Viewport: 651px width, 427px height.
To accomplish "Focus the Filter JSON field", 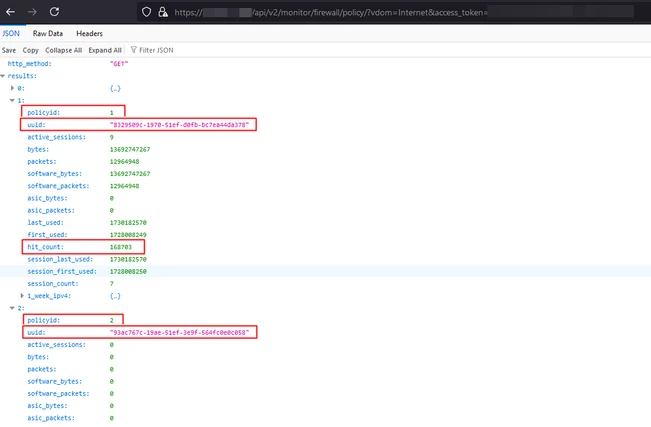I will click(x=156, y=50).
